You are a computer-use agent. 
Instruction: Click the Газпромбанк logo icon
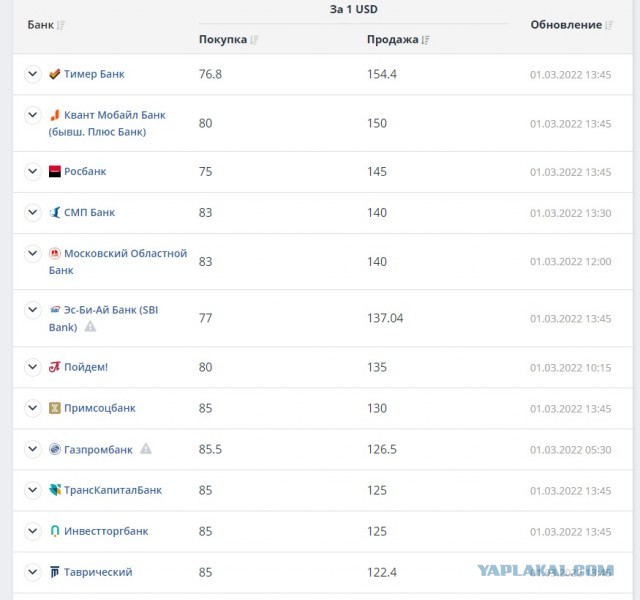[55, 449]
